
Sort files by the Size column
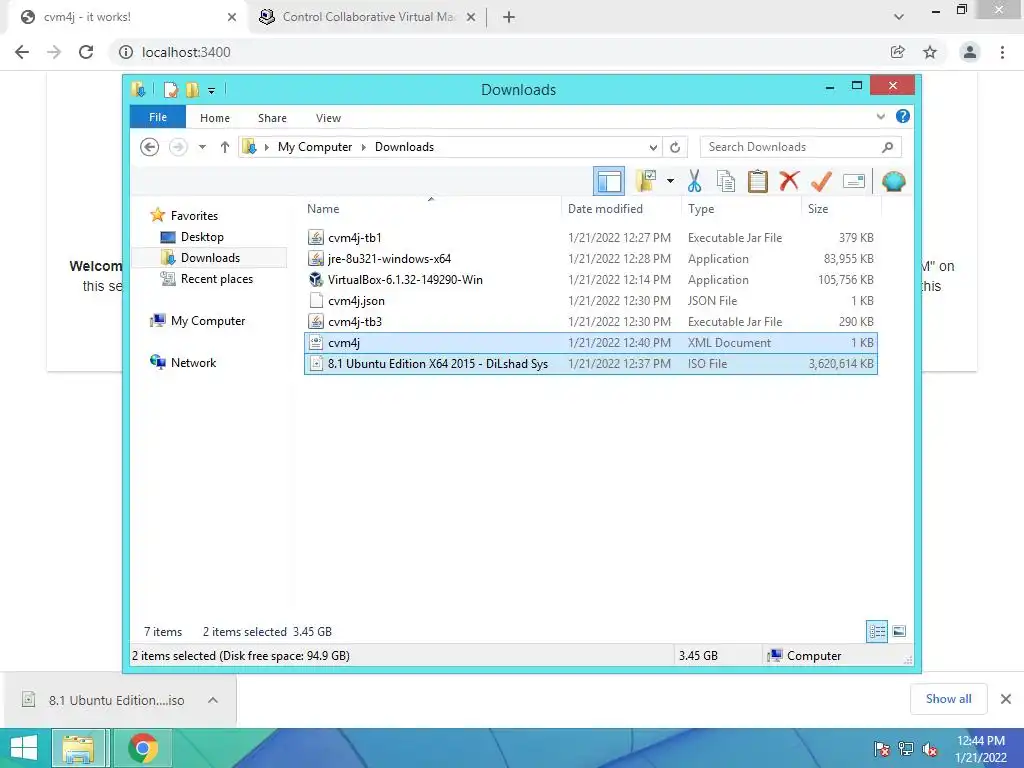(841, 208)
